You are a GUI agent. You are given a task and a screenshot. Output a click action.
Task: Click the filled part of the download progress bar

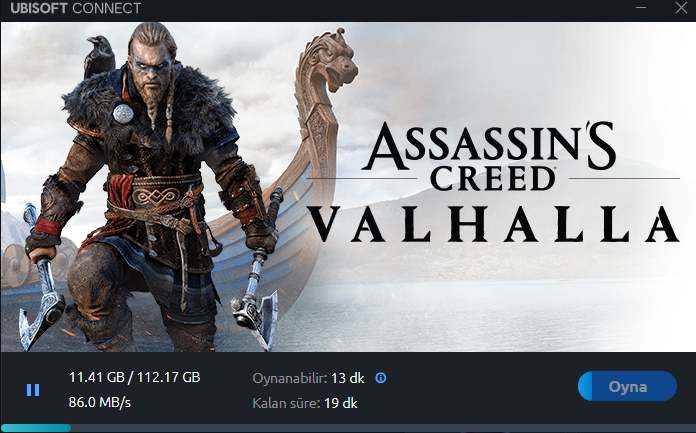pos(36,428)
